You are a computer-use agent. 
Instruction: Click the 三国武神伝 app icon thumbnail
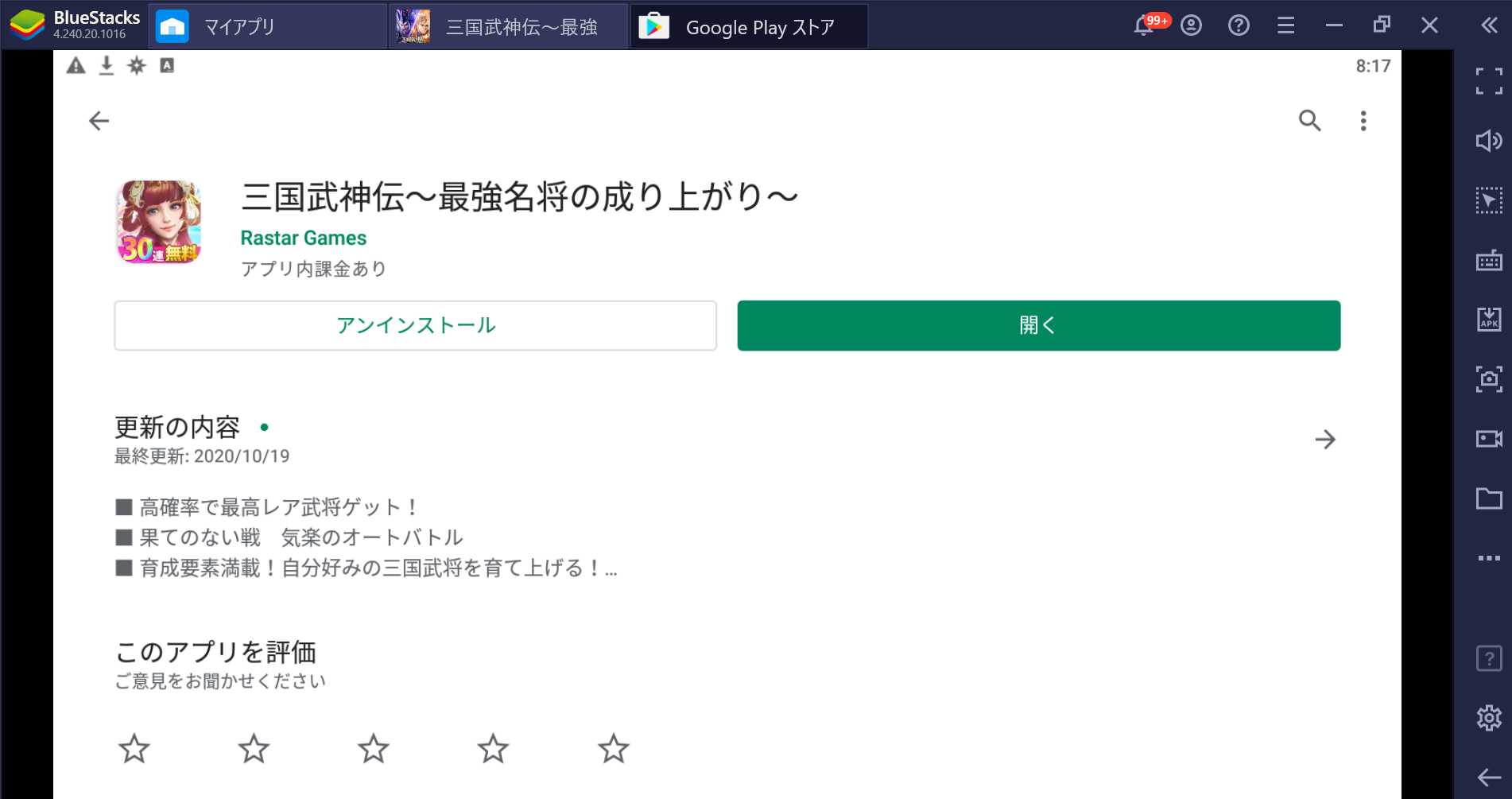[159, 222]
